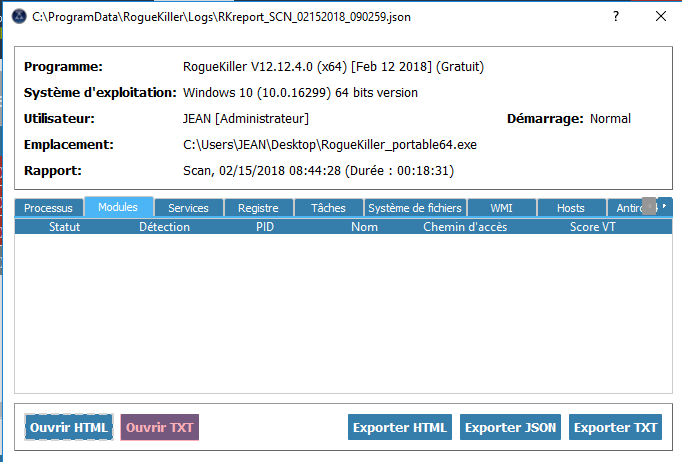
Task: Sort by the Détection column header
Action: (164, 227)
